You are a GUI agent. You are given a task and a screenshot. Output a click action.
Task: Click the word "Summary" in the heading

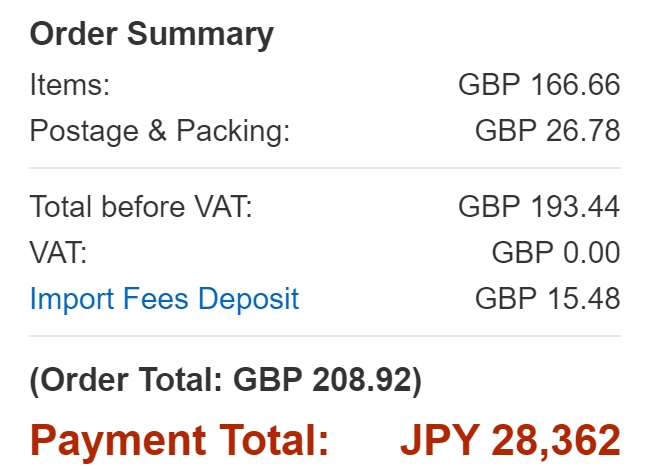[x=204, y=35]
